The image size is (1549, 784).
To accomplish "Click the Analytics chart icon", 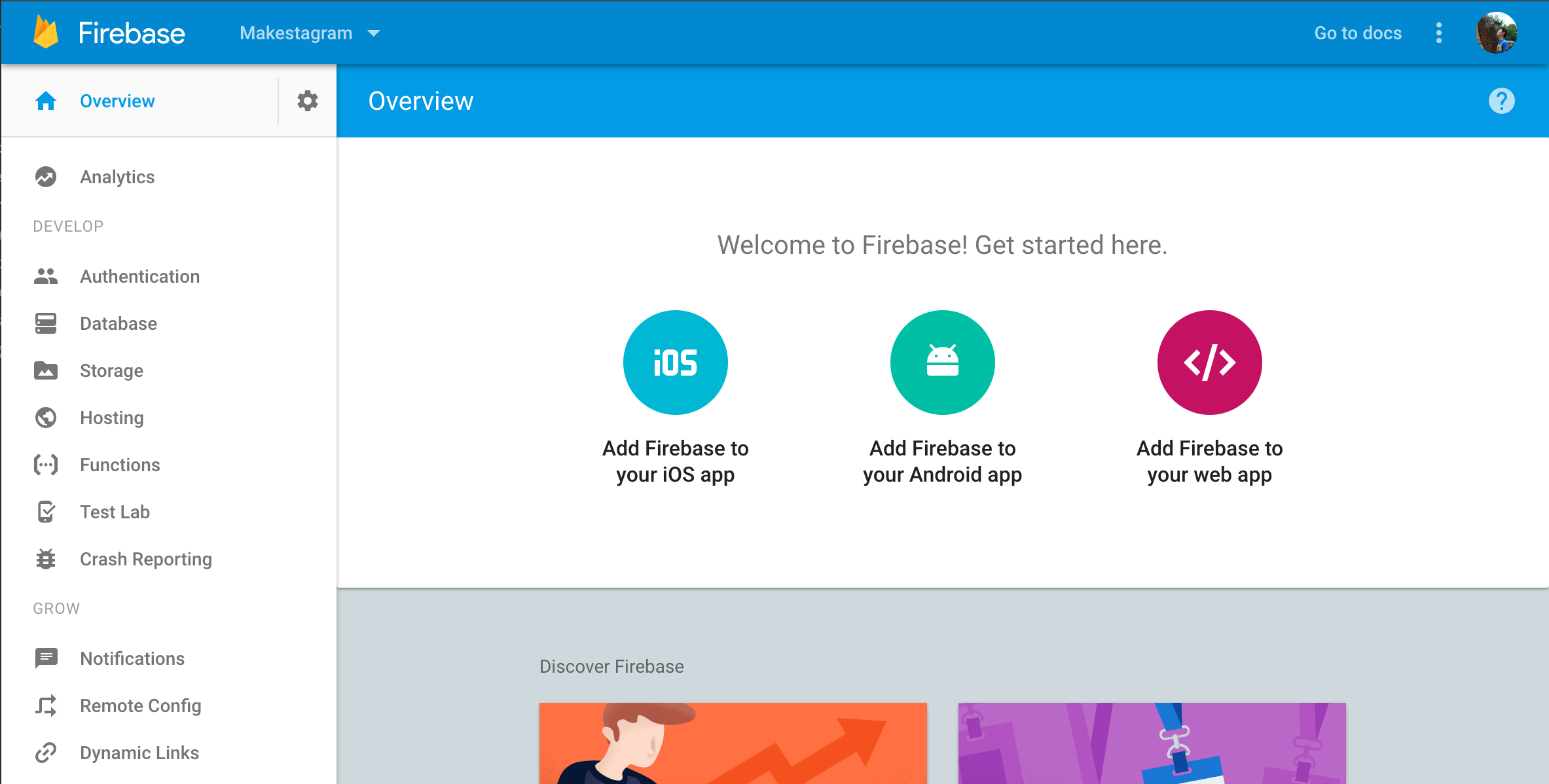I will [x=46, y=177].
